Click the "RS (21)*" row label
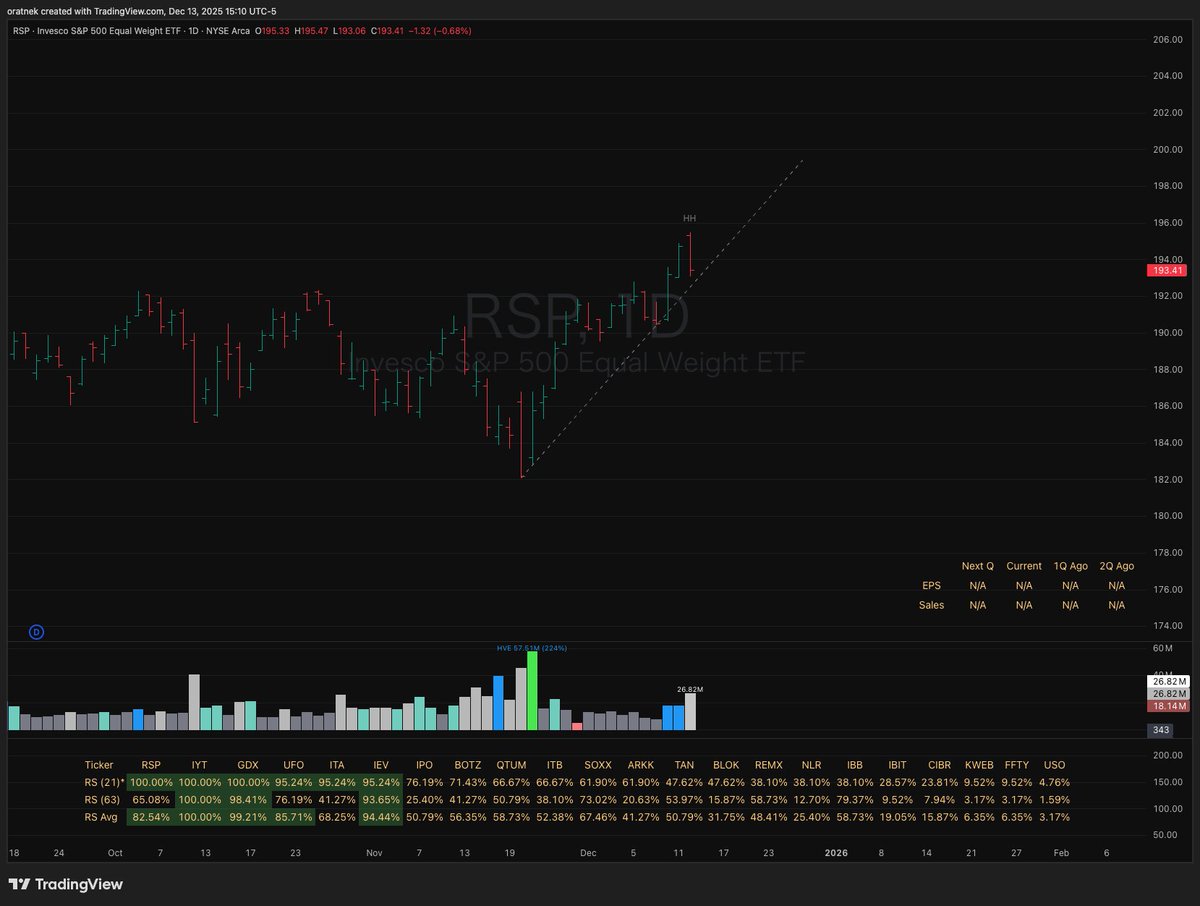 [106, 781]
